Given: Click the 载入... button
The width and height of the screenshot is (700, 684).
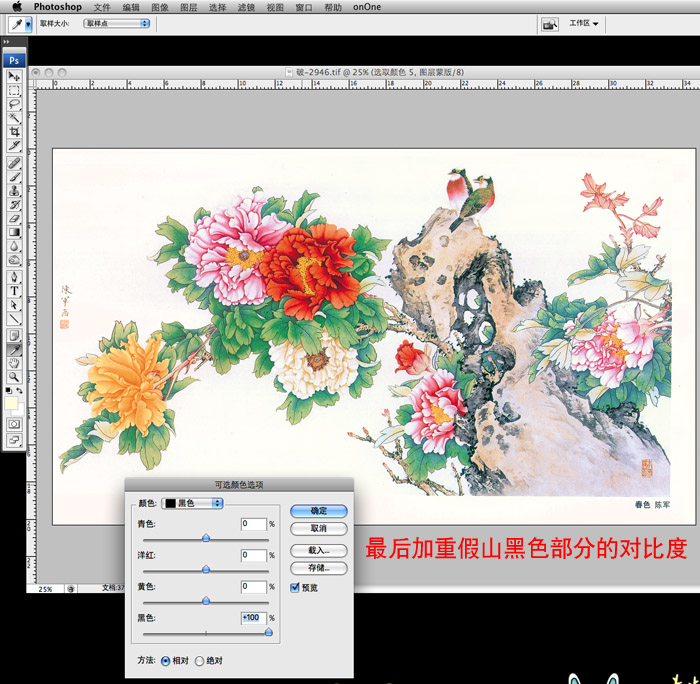Looking at the screenshot, I should [x=319, y=551].
